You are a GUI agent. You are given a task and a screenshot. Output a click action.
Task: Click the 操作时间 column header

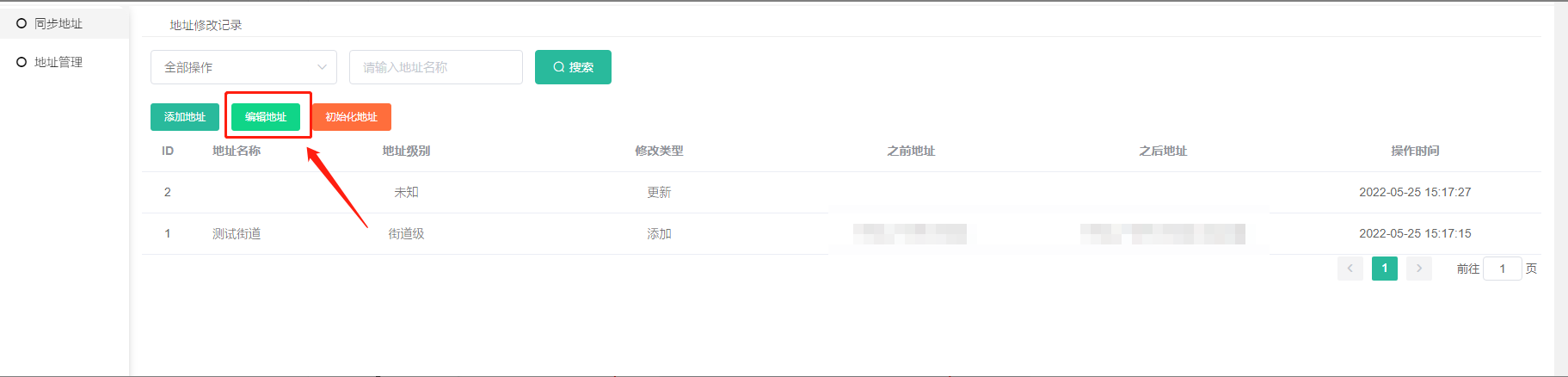(1415, 151)
